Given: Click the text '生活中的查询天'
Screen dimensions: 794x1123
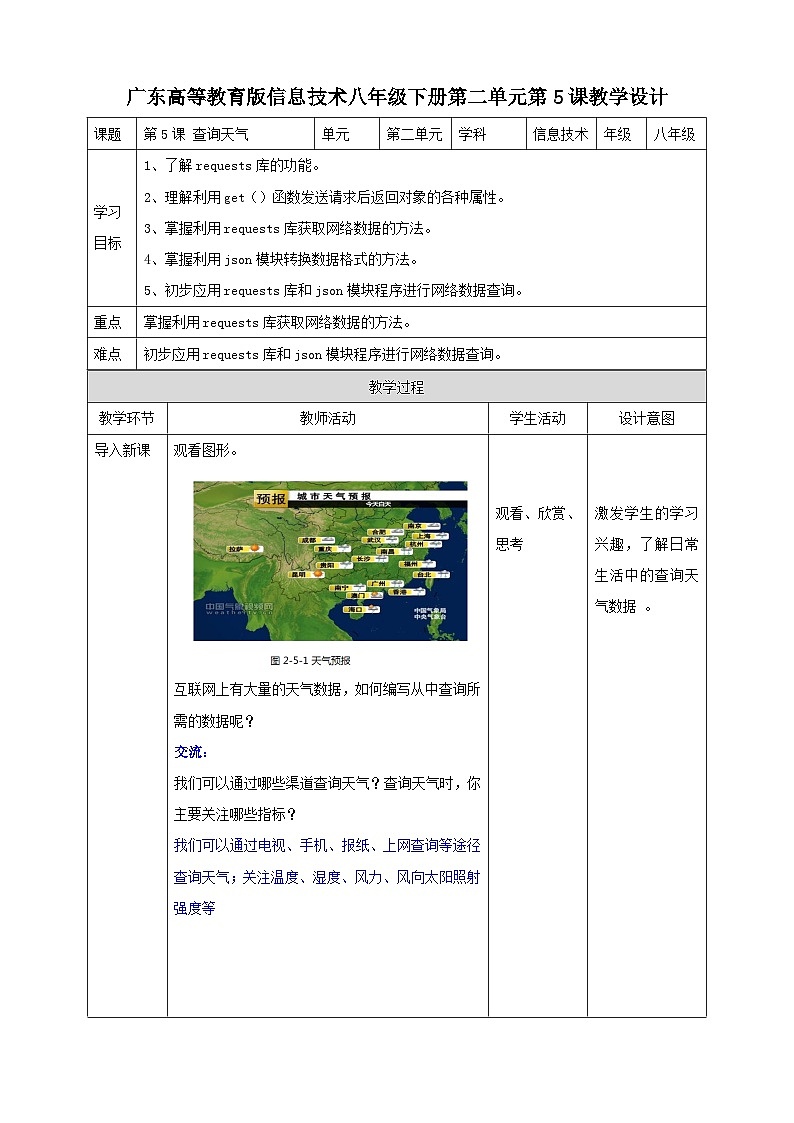Looking at the screenshot, I should [x=647, y=575].
